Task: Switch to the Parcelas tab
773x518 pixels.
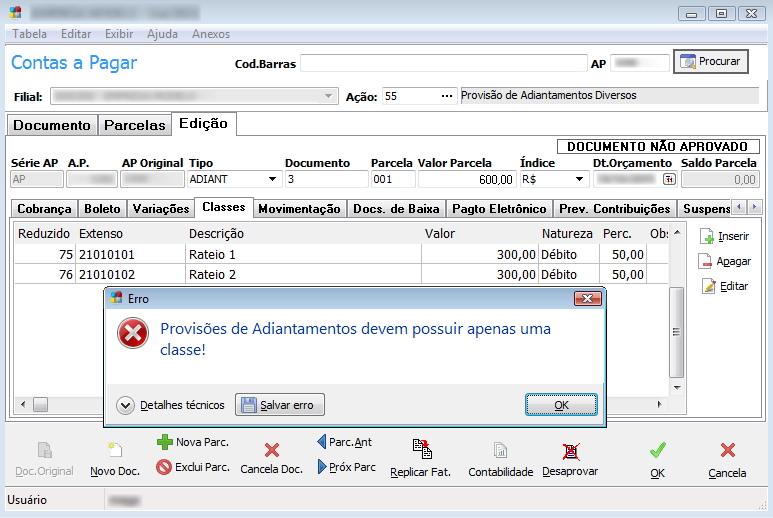Action: click(135, 125)
